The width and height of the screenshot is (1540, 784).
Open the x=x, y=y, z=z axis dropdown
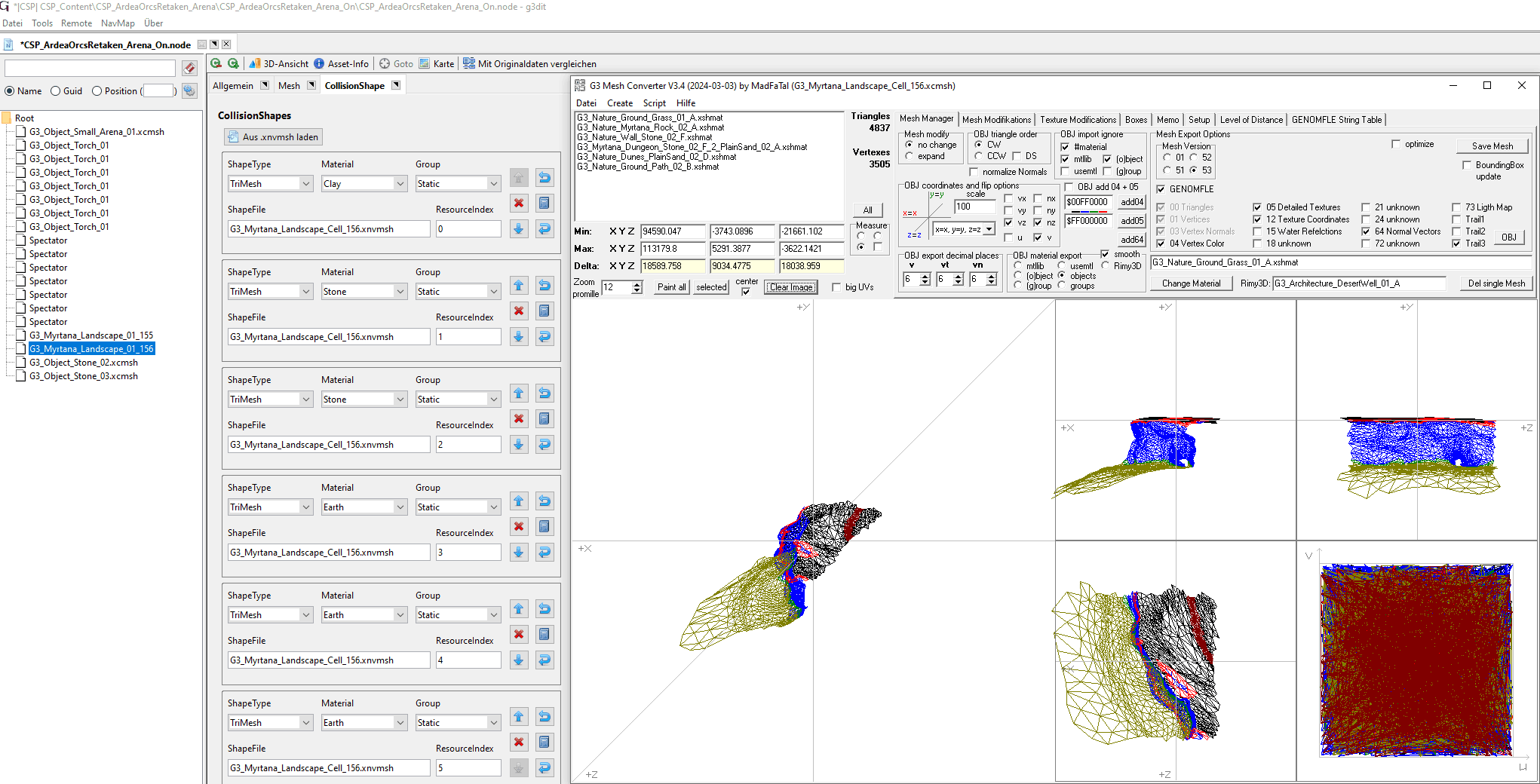(989, 229)
